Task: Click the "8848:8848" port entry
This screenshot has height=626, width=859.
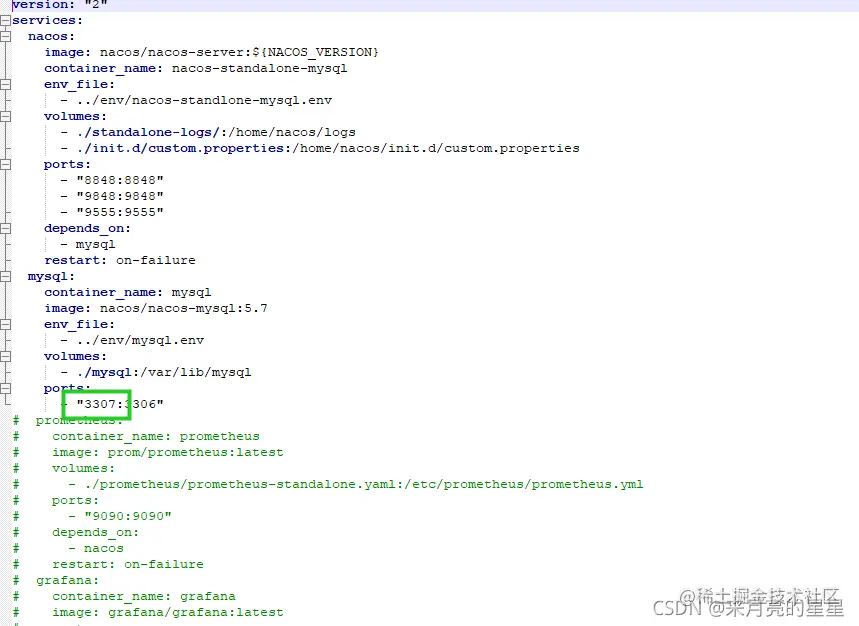Action: (120, 180)
